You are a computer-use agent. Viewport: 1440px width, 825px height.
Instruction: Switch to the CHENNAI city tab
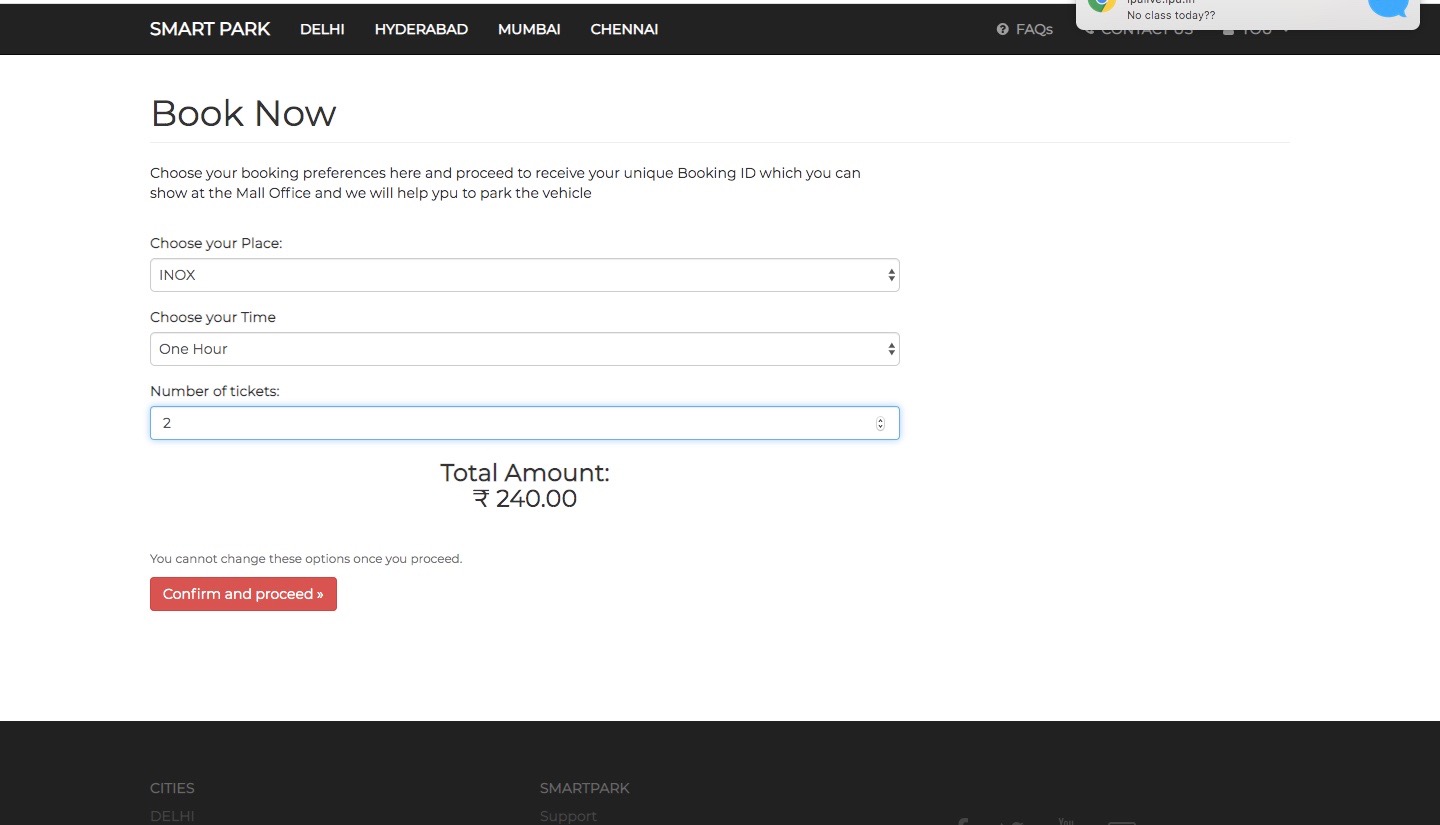pyautogui.click(x=624, y=29)
